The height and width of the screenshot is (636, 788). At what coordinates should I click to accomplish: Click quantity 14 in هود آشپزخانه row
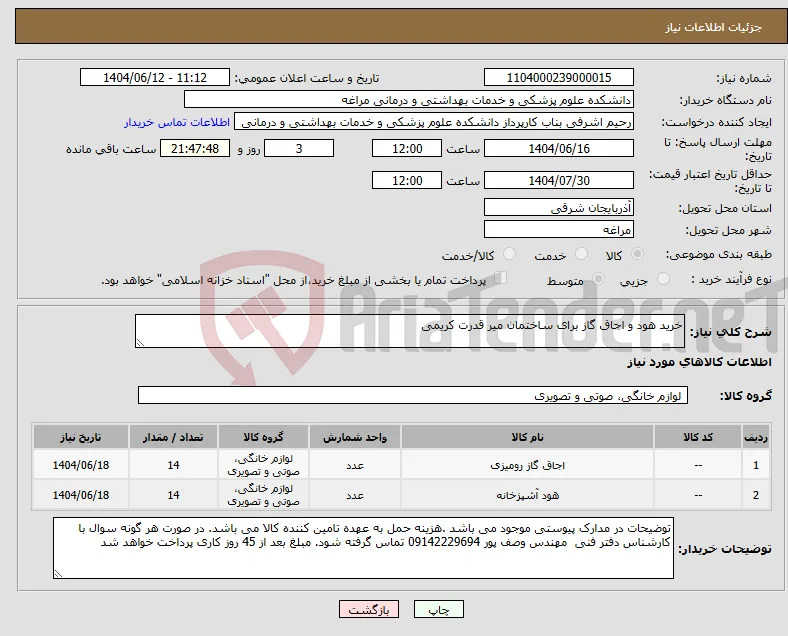point(173,495)
